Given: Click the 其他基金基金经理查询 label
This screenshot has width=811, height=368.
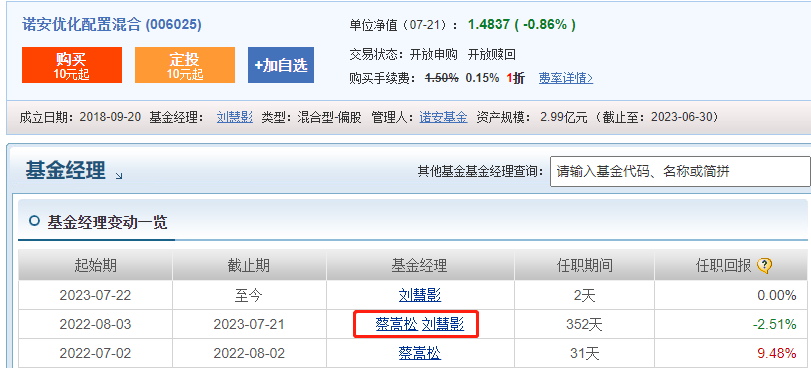Looking at the screenshot, I should pyautogui.click(x=480, y=171).
